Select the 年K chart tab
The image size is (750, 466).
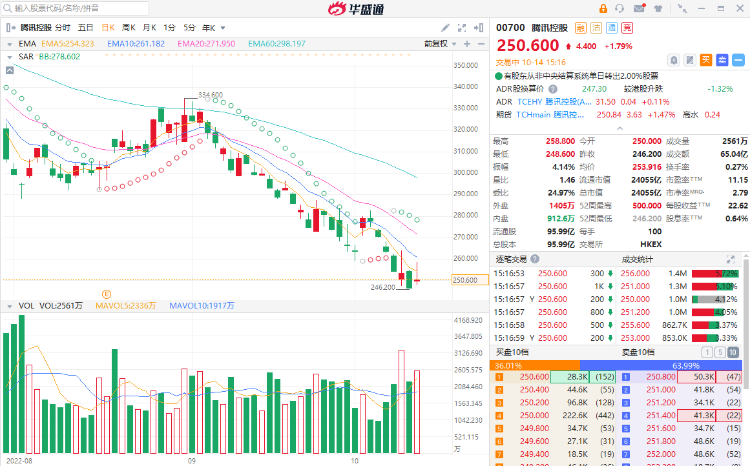[x=209, y=28]
